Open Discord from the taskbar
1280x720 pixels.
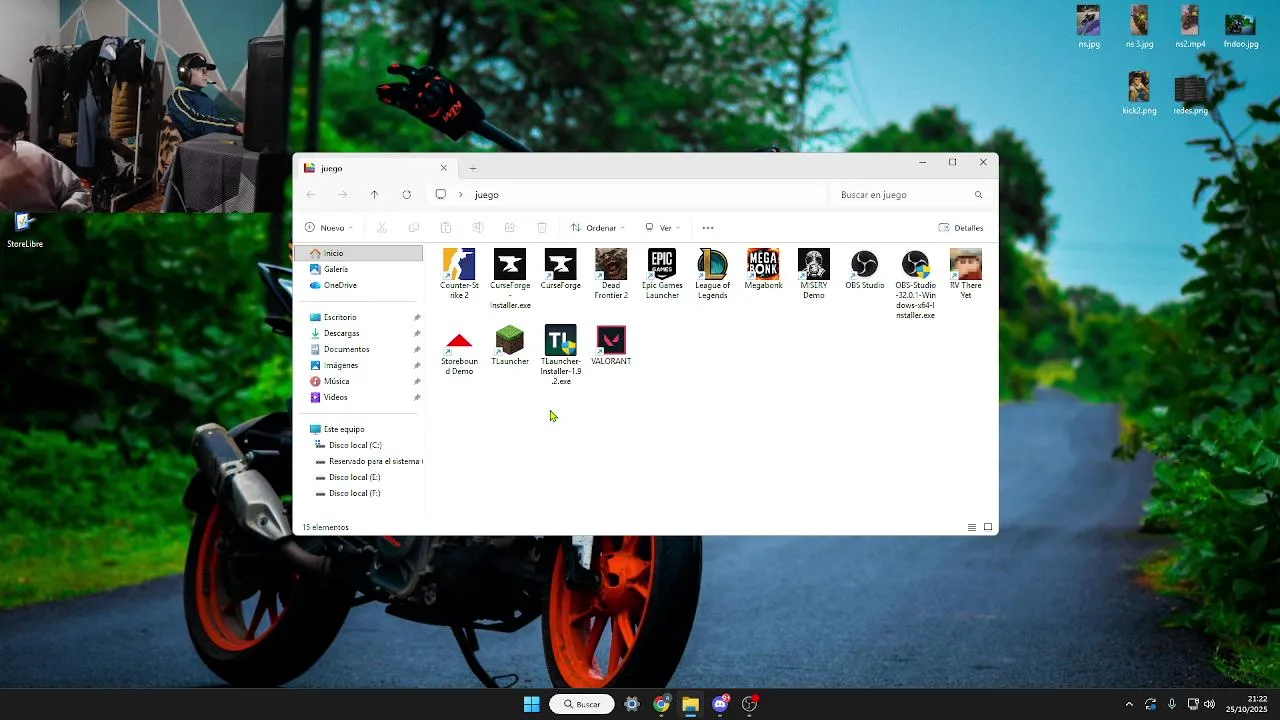(720, 704)
